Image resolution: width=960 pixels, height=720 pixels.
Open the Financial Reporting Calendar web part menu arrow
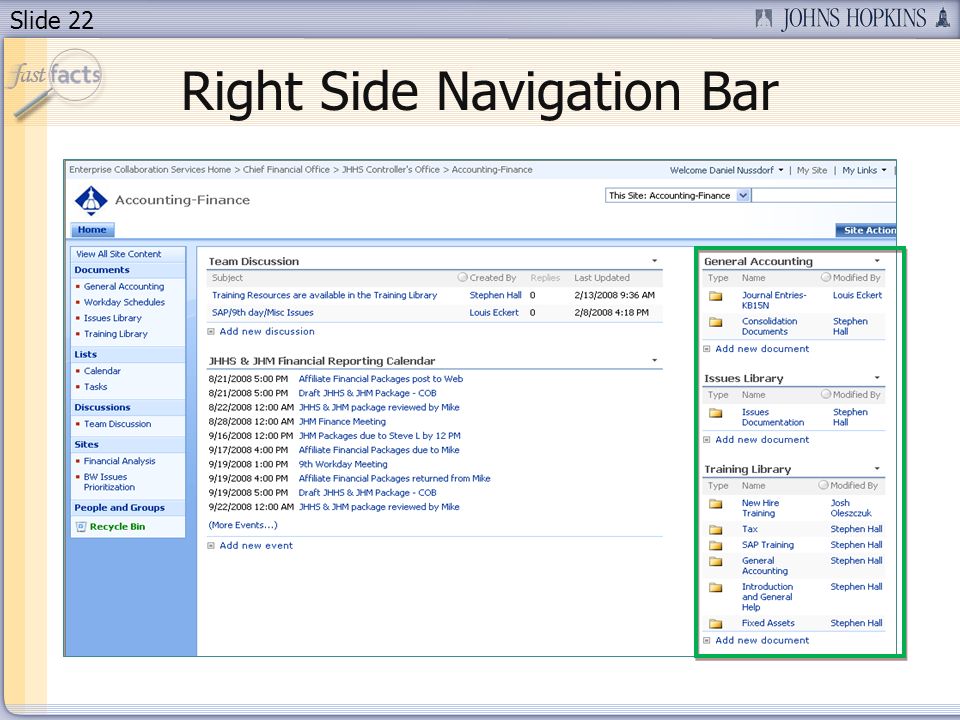tap(654, 360)
